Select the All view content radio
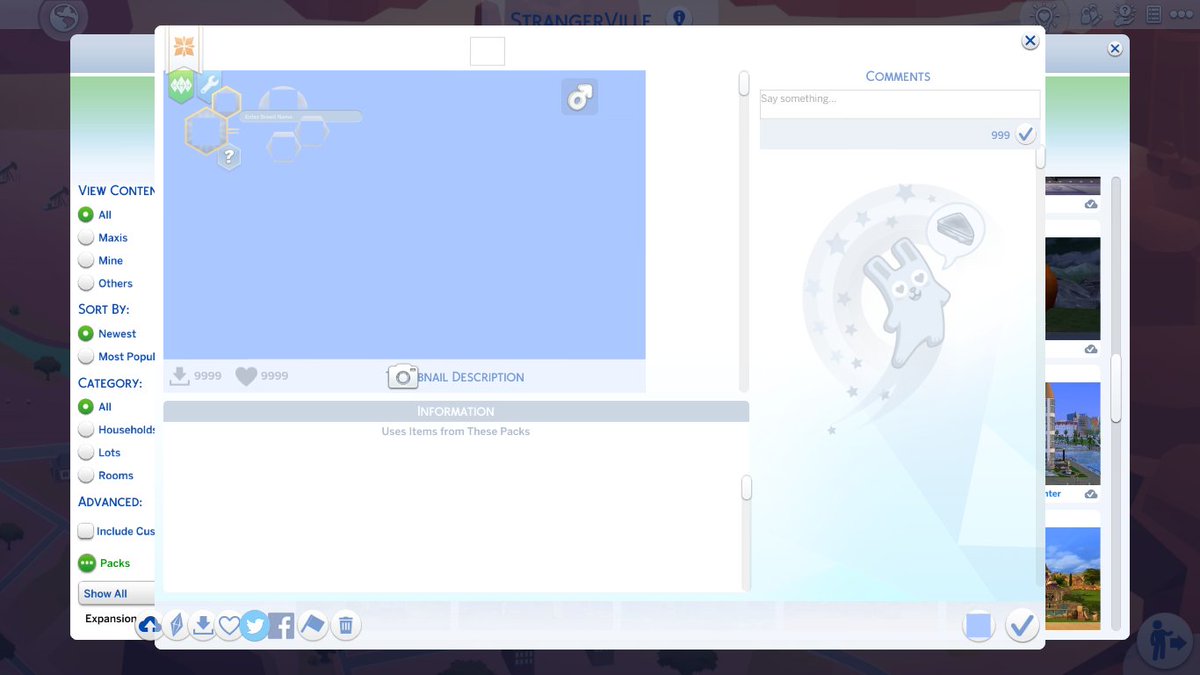Screen dimensions: 1200x675 (x=86, y=214)
